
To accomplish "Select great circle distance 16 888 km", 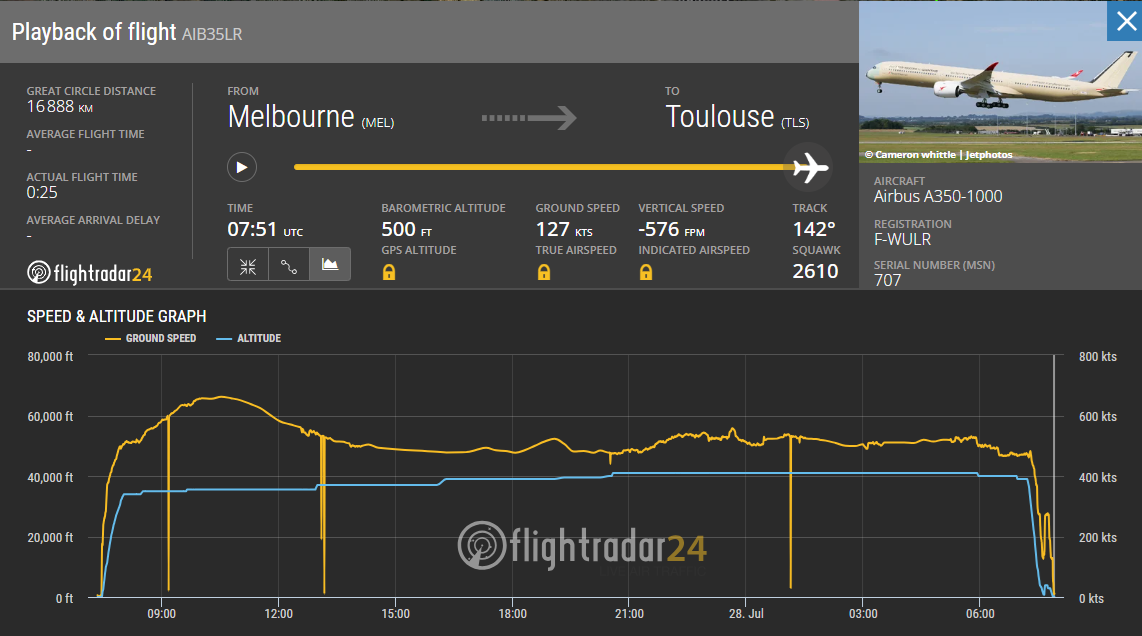I will pos(60,106).
